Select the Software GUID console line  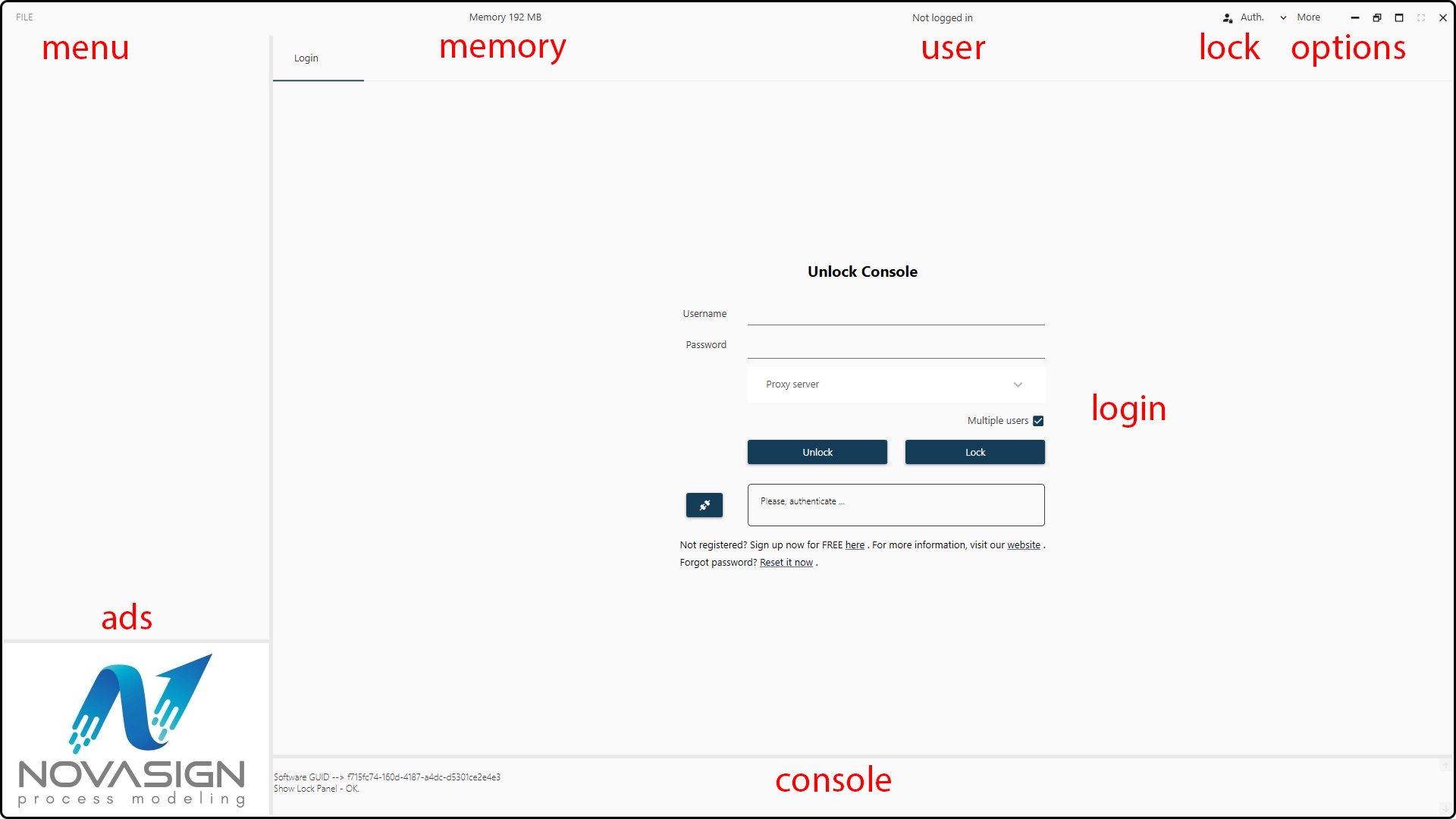[387, 777]
